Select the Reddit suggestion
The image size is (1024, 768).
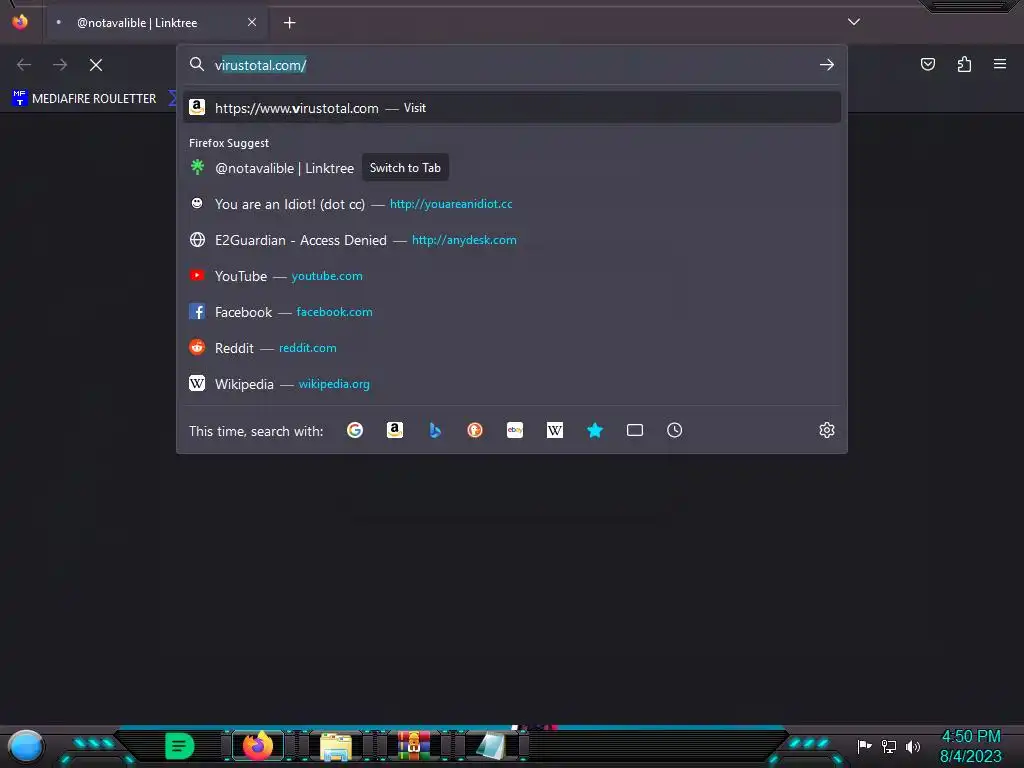click(x=512, y=347)
